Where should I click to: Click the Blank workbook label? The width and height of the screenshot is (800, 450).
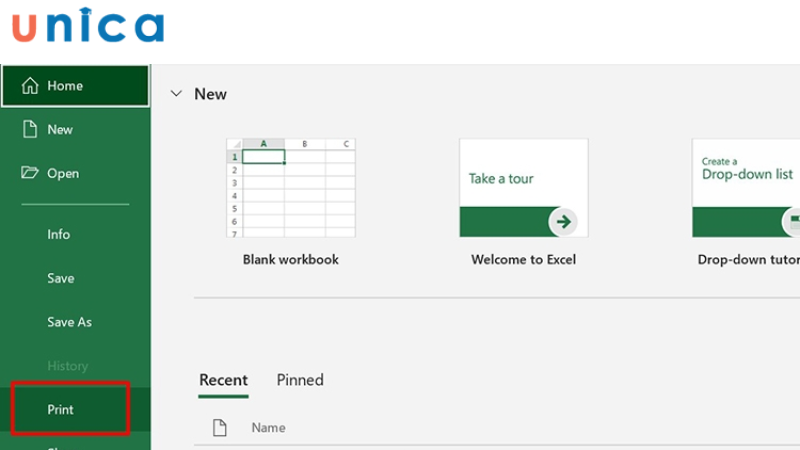tap(291, 260)
